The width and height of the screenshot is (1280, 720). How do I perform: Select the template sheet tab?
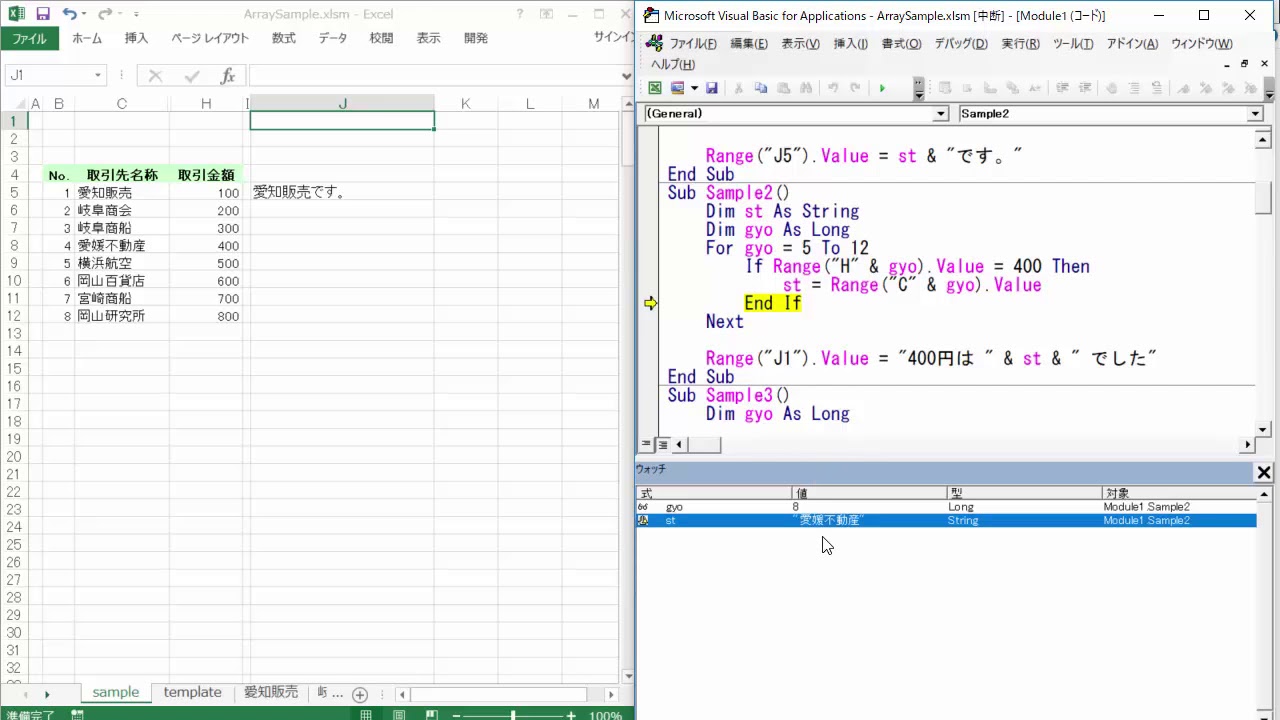pyautogui.click(x=192, y=692)
